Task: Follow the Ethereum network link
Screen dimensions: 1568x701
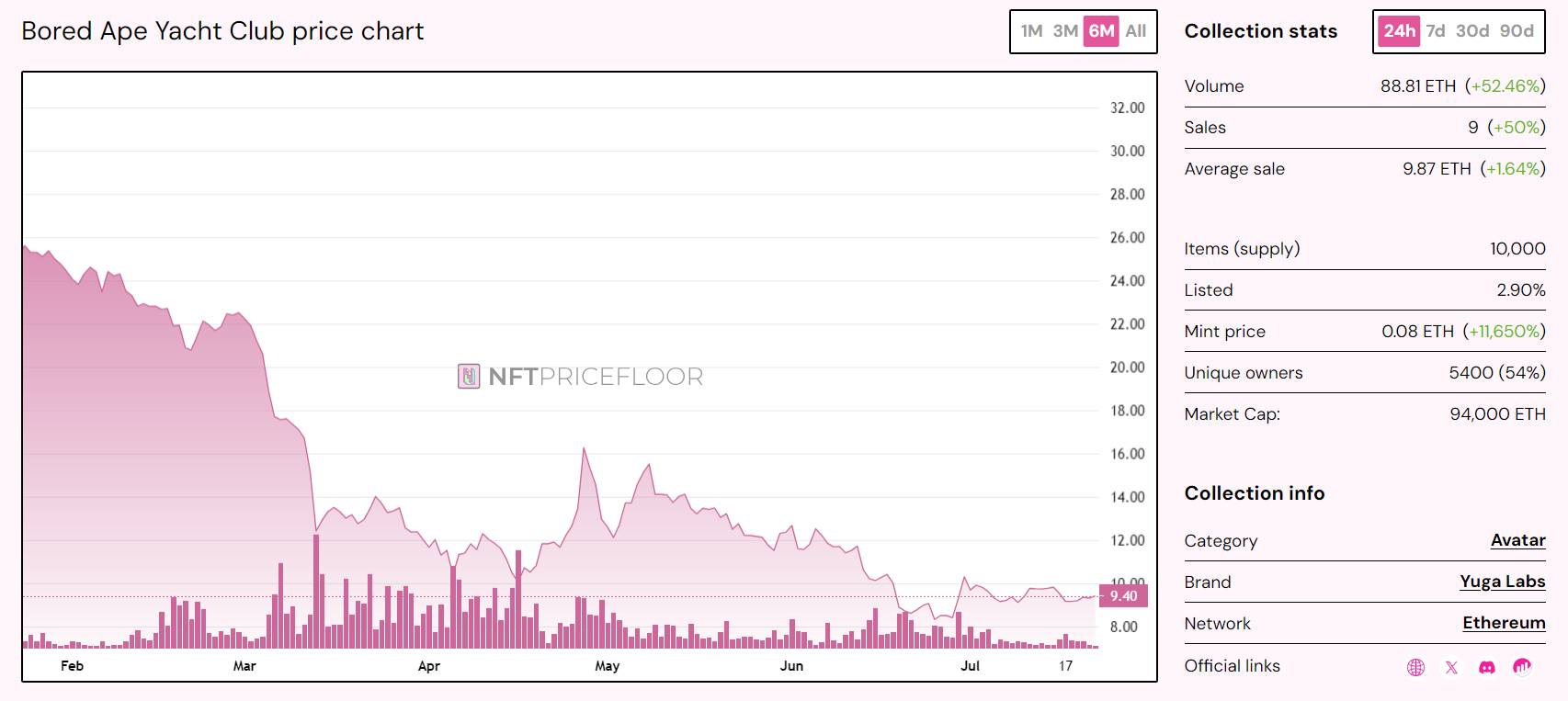Action: [1504, 623]
